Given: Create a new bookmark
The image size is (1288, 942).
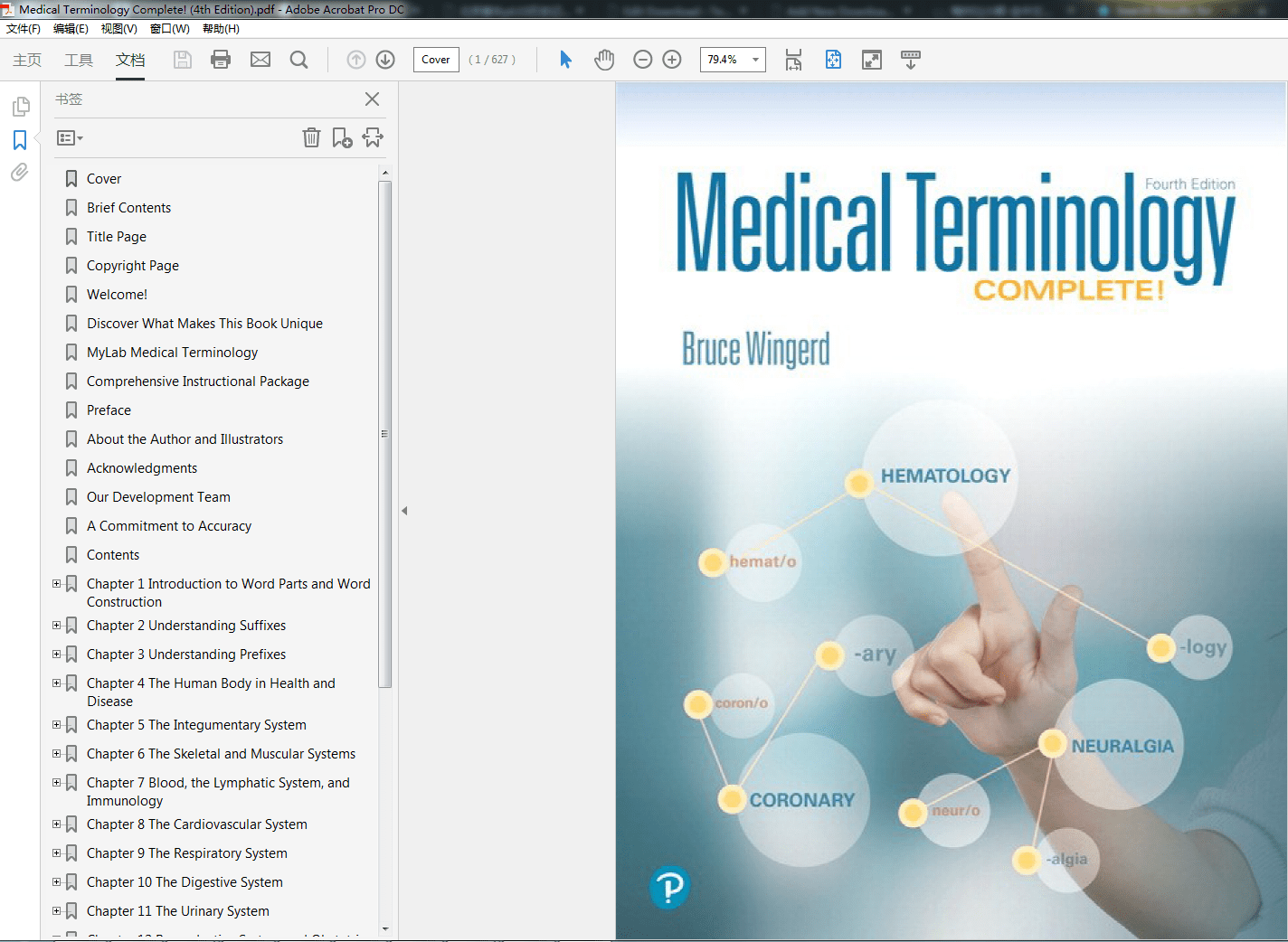Looking at the screenshot, I should coord(342,137).
